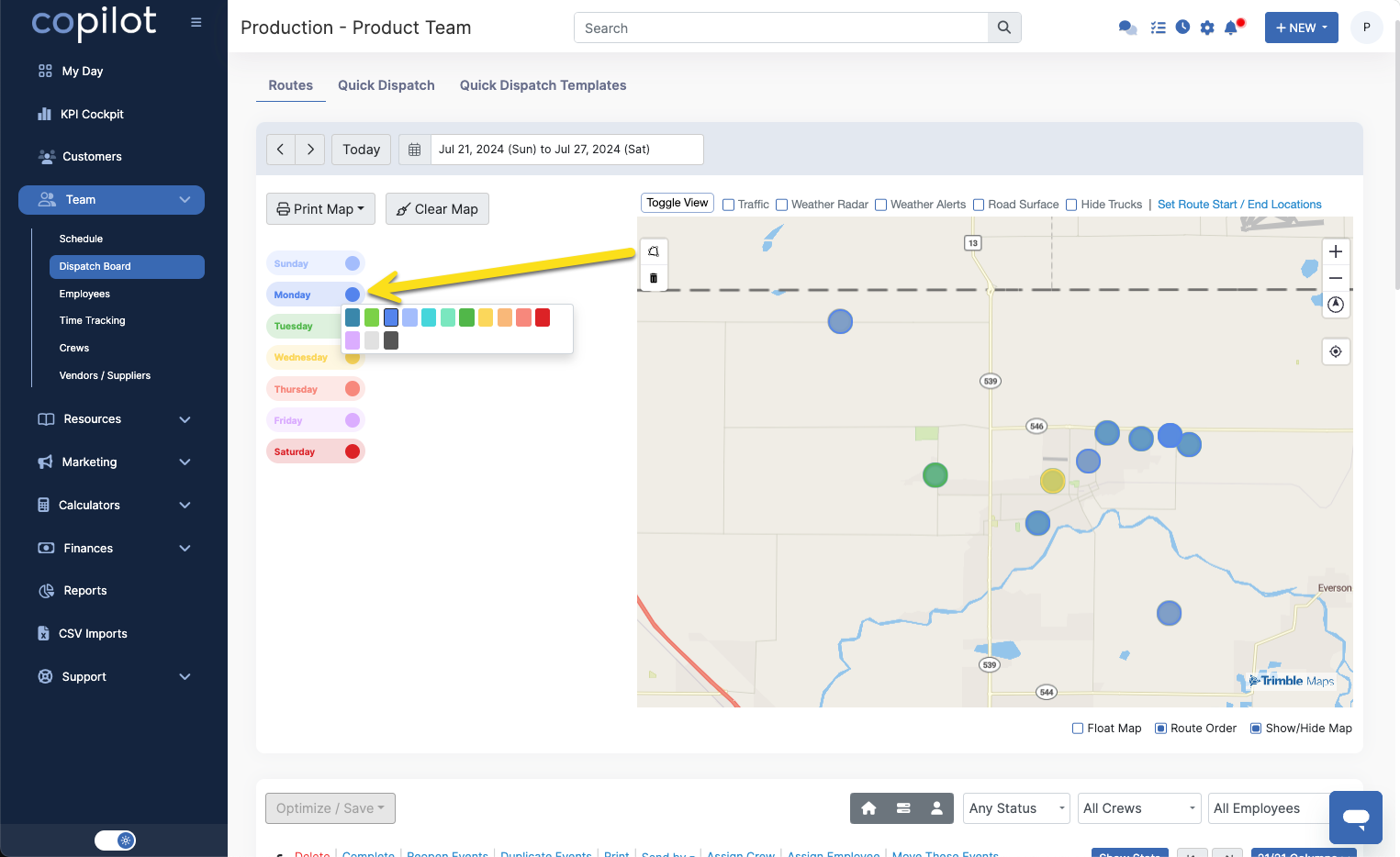Open the Any Status dropdown
The width and height of the screenshot is (1400, 857).
(x=1016, y=808)
